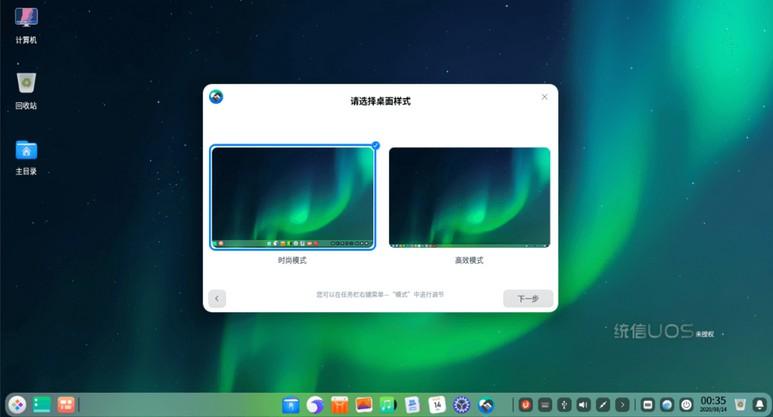Open the browser icon in the dock
Image resolution: width=773 pixels, height=417 pixels.
point(315,405)
